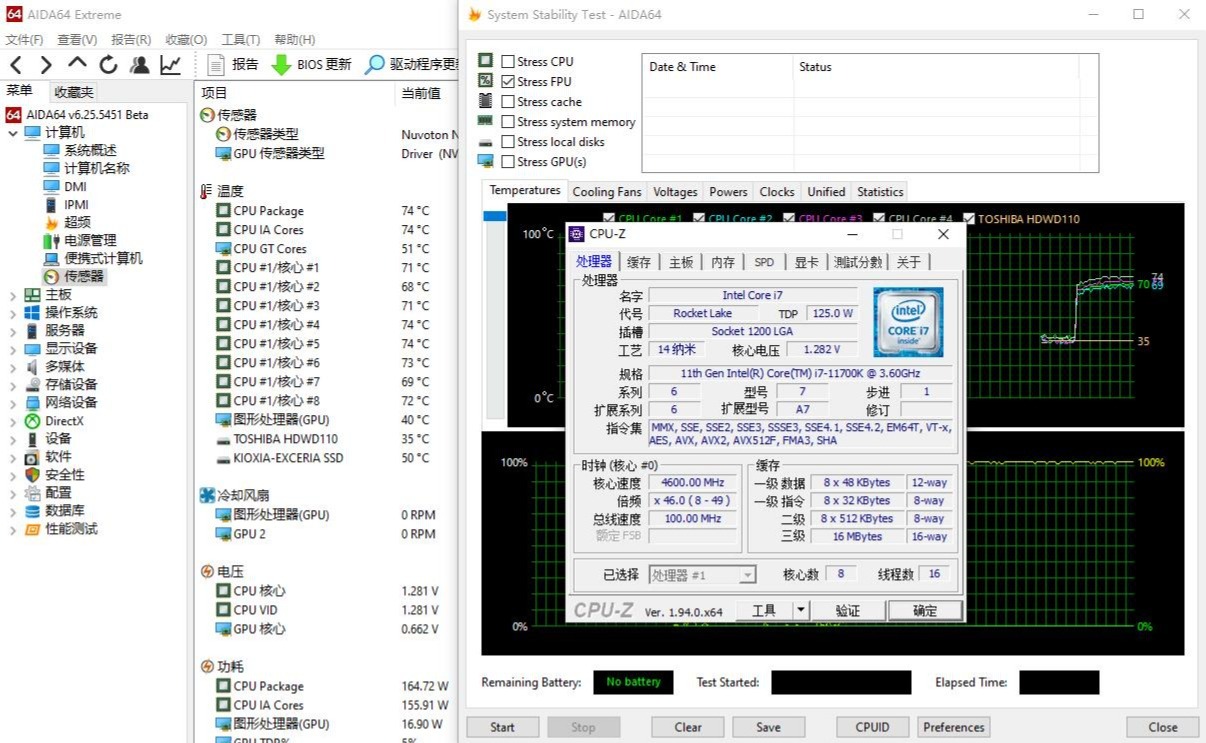Expand the 存储设备 tree node
The width and height of the screenshot is (1206, 743).
[x=13, y=384]
